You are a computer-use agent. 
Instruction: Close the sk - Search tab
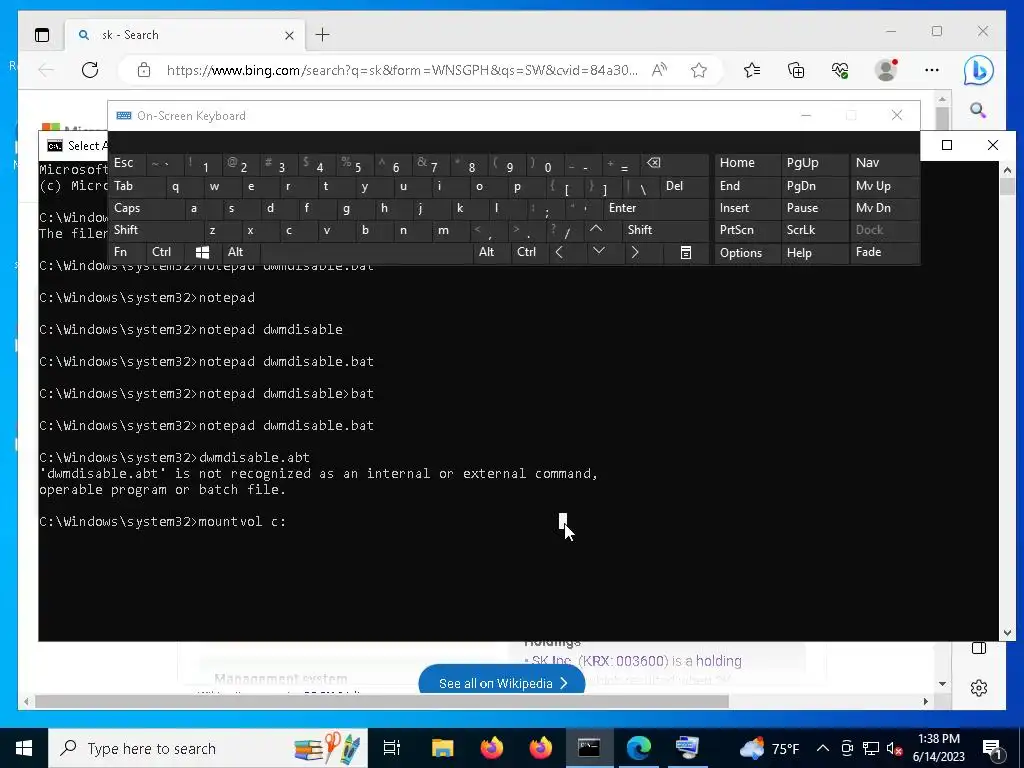289,35
